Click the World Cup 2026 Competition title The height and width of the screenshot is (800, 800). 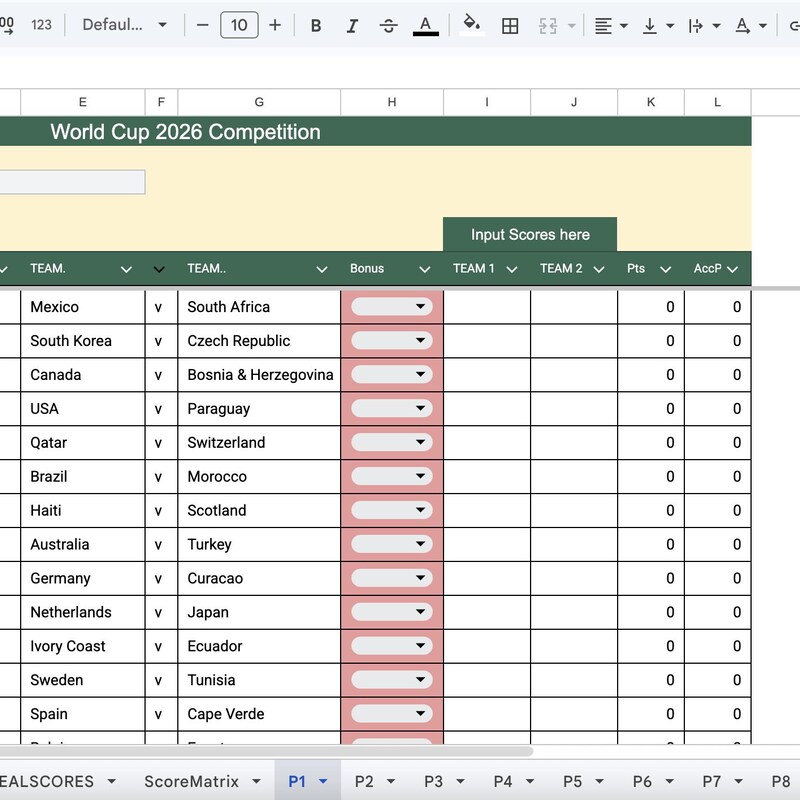pos(185,132)
